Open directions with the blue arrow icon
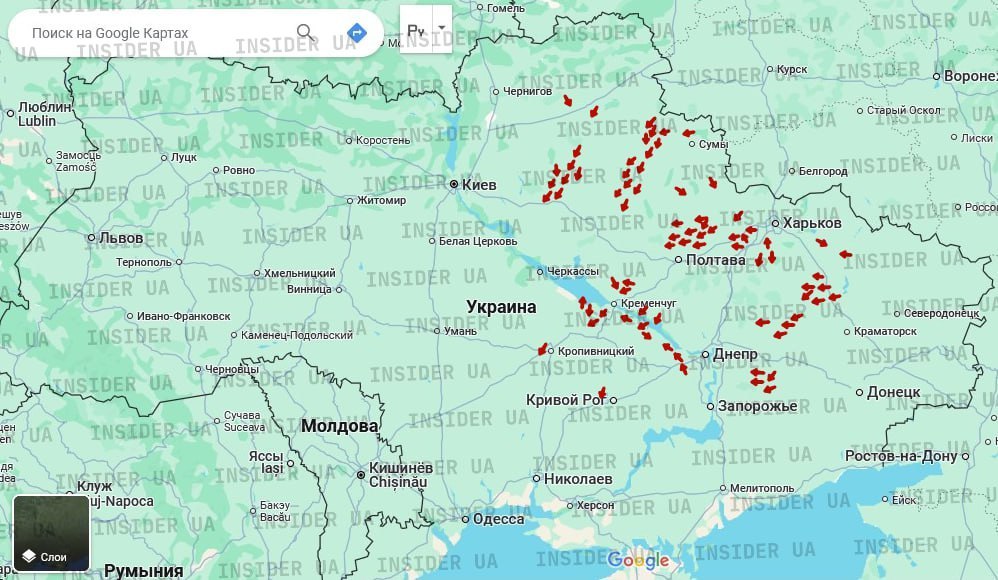The height and width of the screenshot is (580, 998). click(356, 33)
